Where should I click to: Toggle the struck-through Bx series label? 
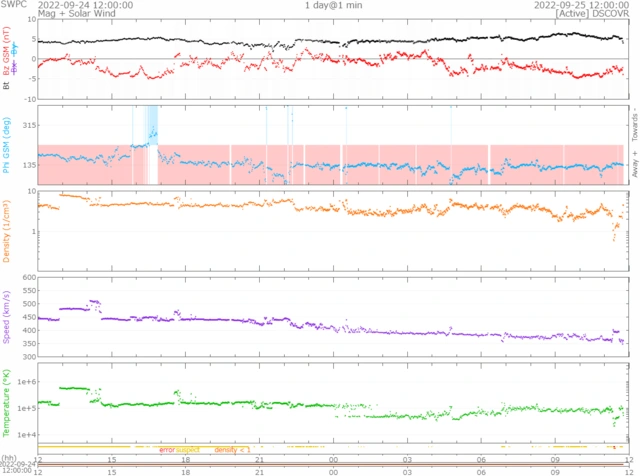coord(14,68)
